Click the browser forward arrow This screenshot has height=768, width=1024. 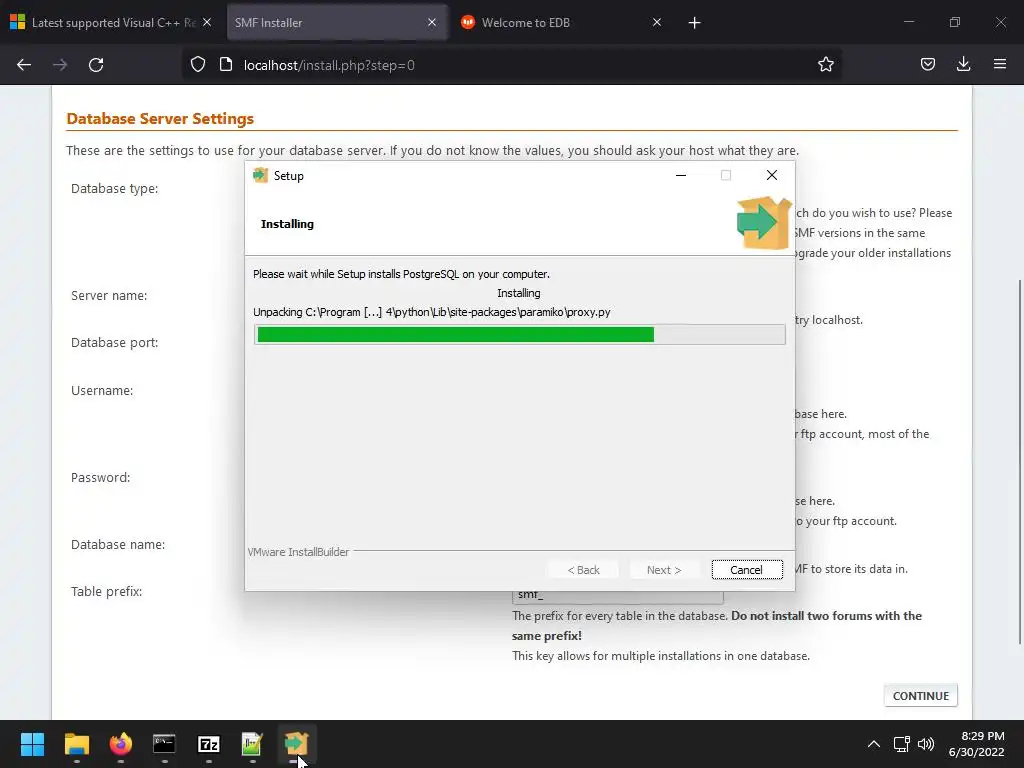[60, 65]
